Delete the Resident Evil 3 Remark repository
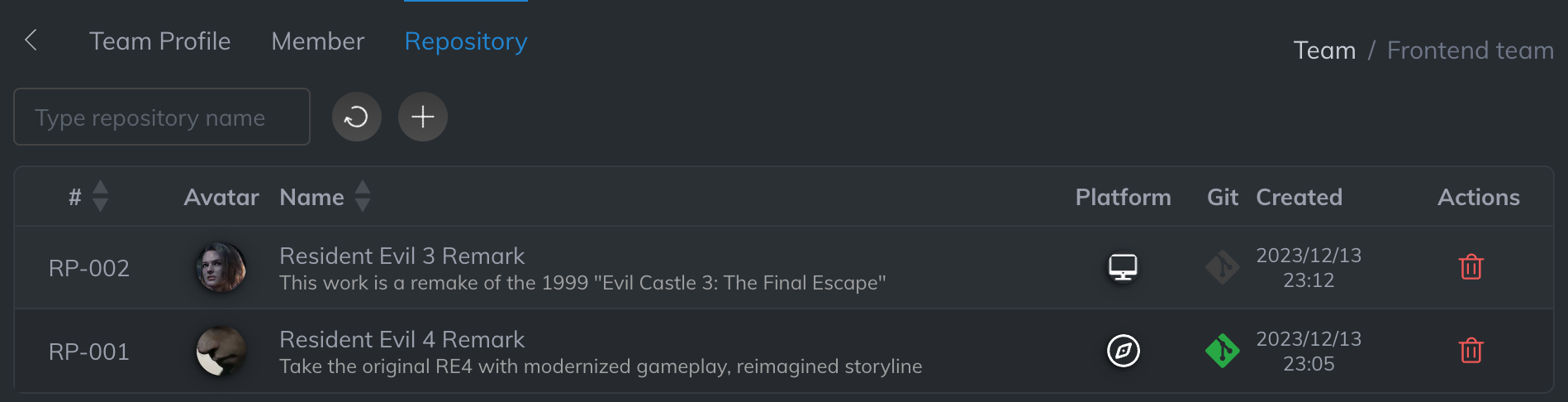 (x=1471, y=267)
